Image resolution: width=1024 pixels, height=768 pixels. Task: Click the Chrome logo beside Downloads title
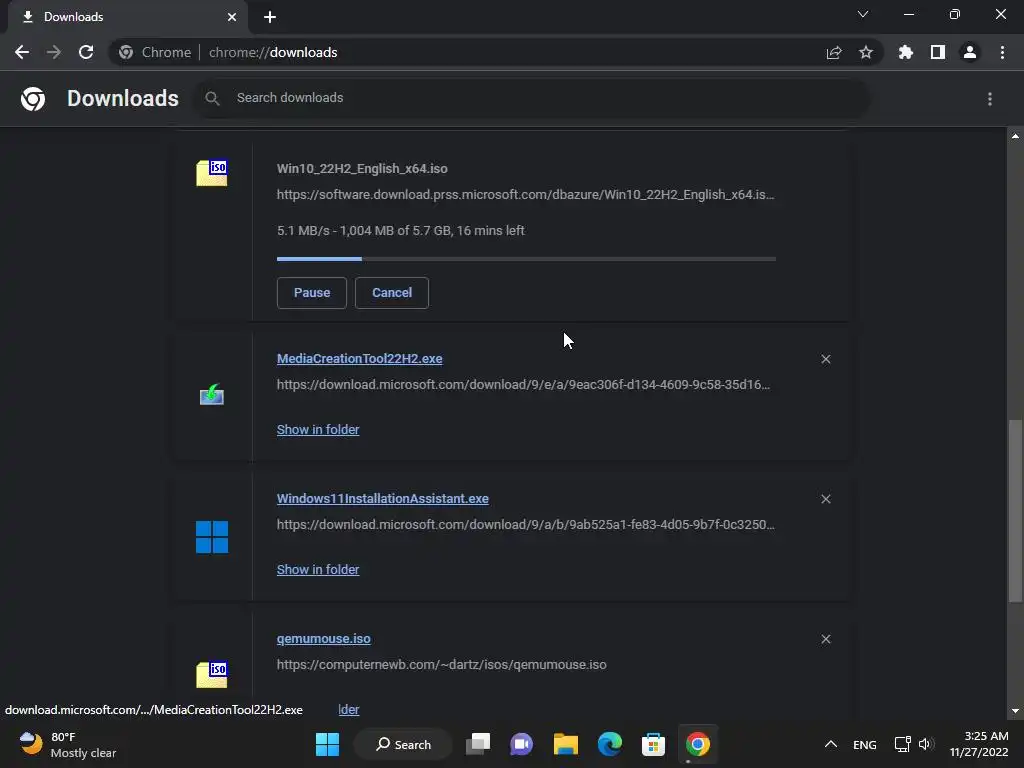point(33,99)
